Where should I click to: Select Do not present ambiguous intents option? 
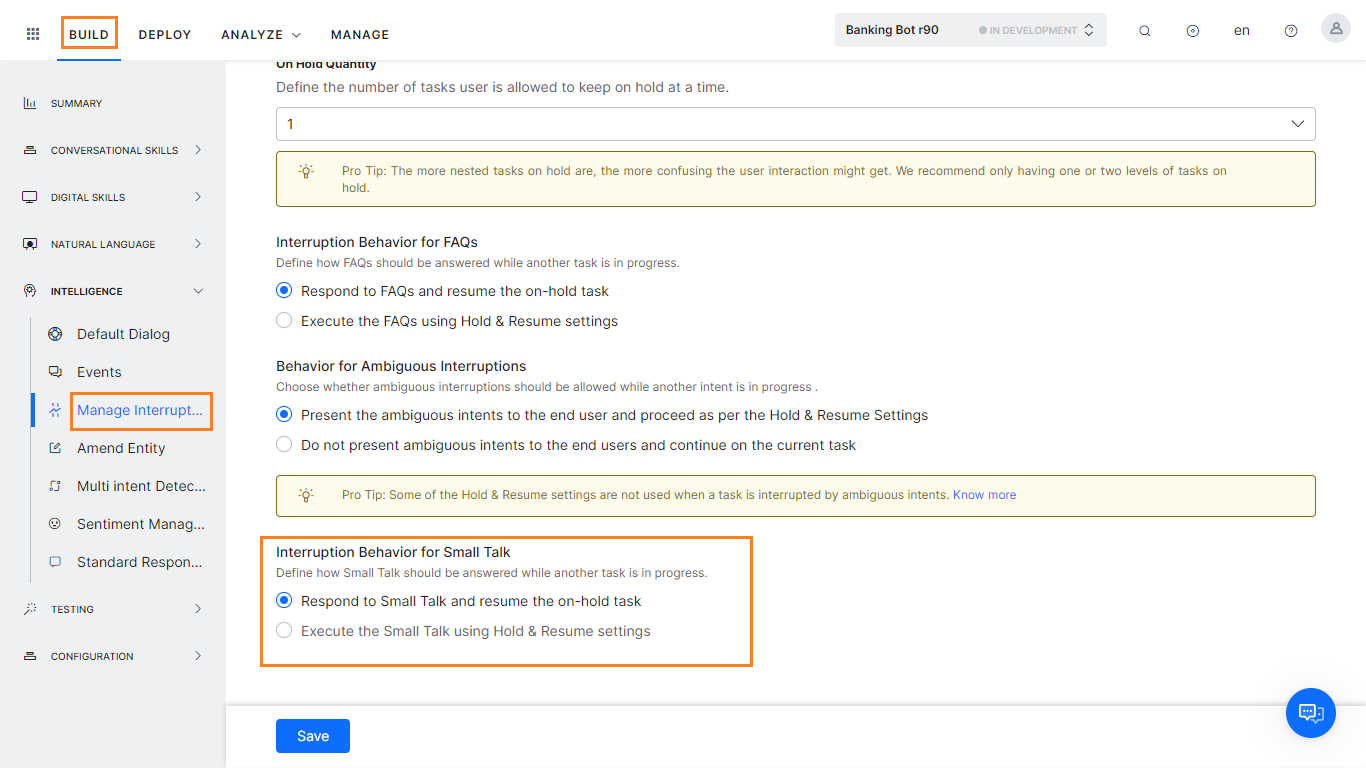point(284,445)
